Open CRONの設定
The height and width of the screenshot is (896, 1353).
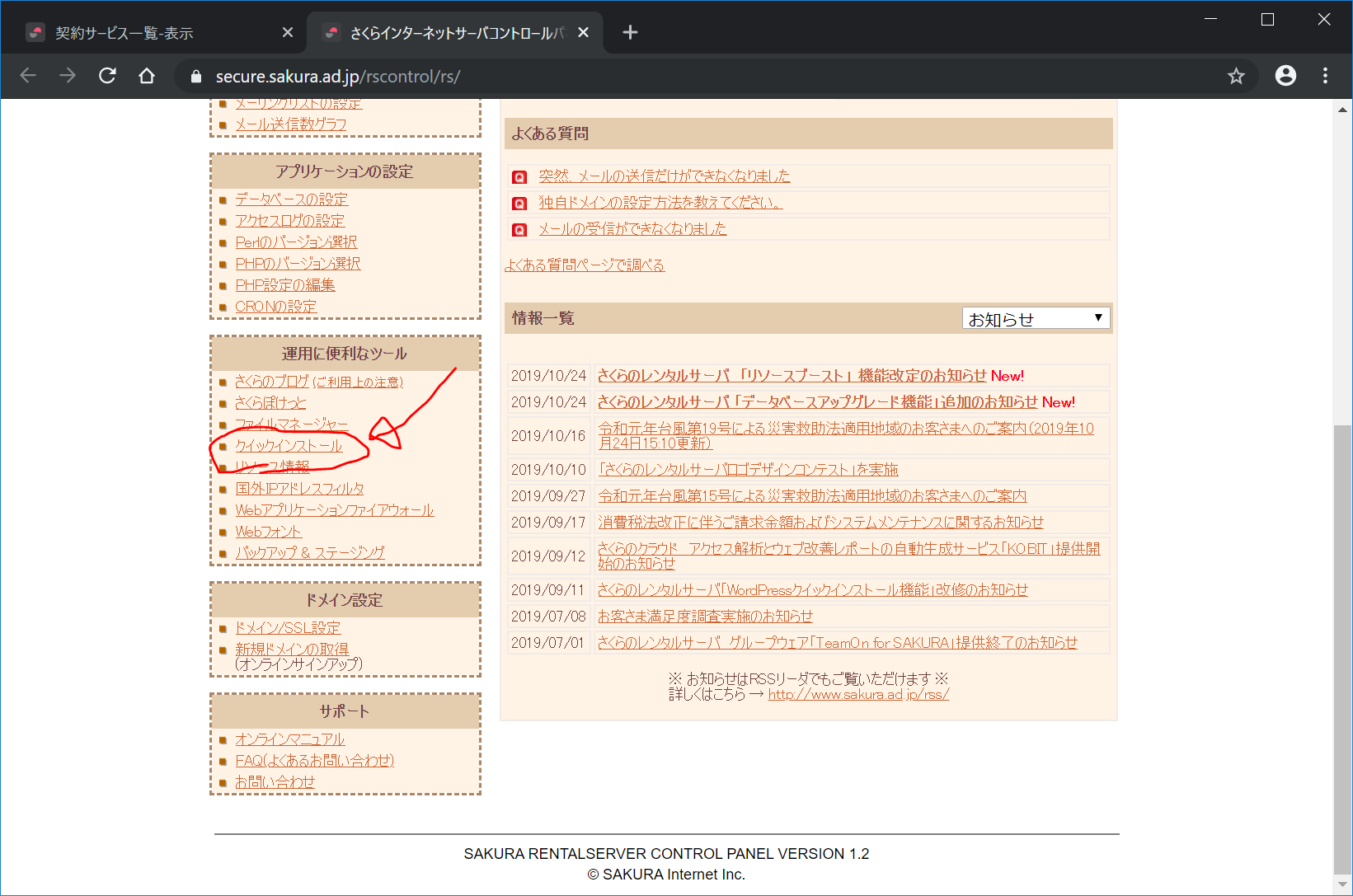[x=275, y=306]
